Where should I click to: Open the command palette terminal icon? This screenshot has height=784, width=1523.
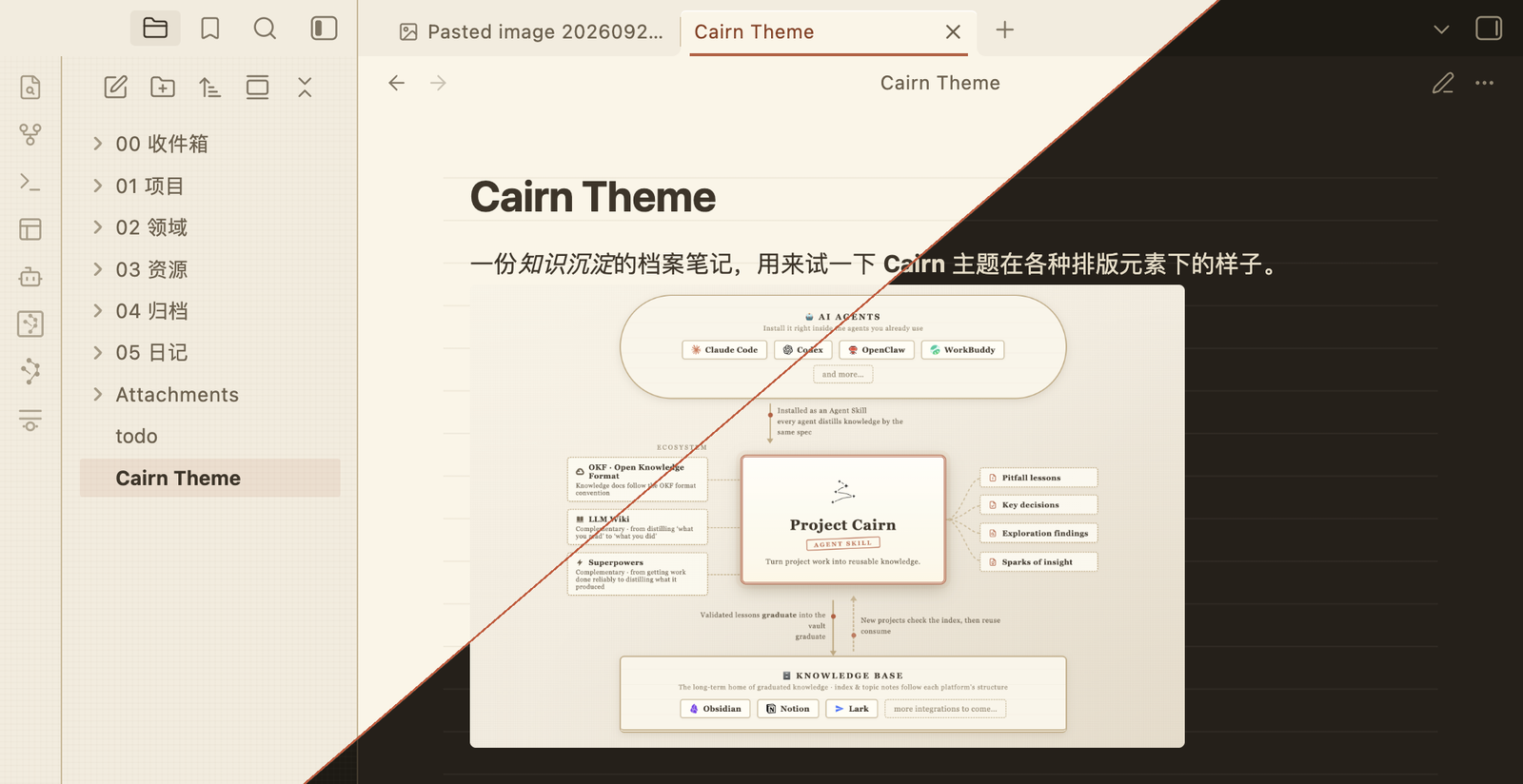click(x=30, y=182)
